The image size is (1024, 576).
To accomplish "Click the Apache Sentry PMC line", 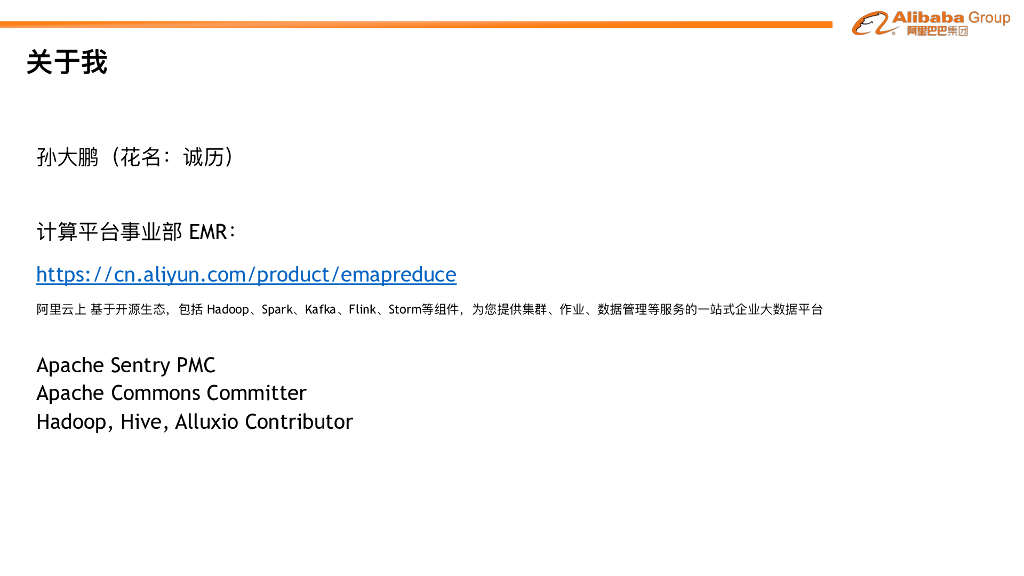I will tap(126, 365).
